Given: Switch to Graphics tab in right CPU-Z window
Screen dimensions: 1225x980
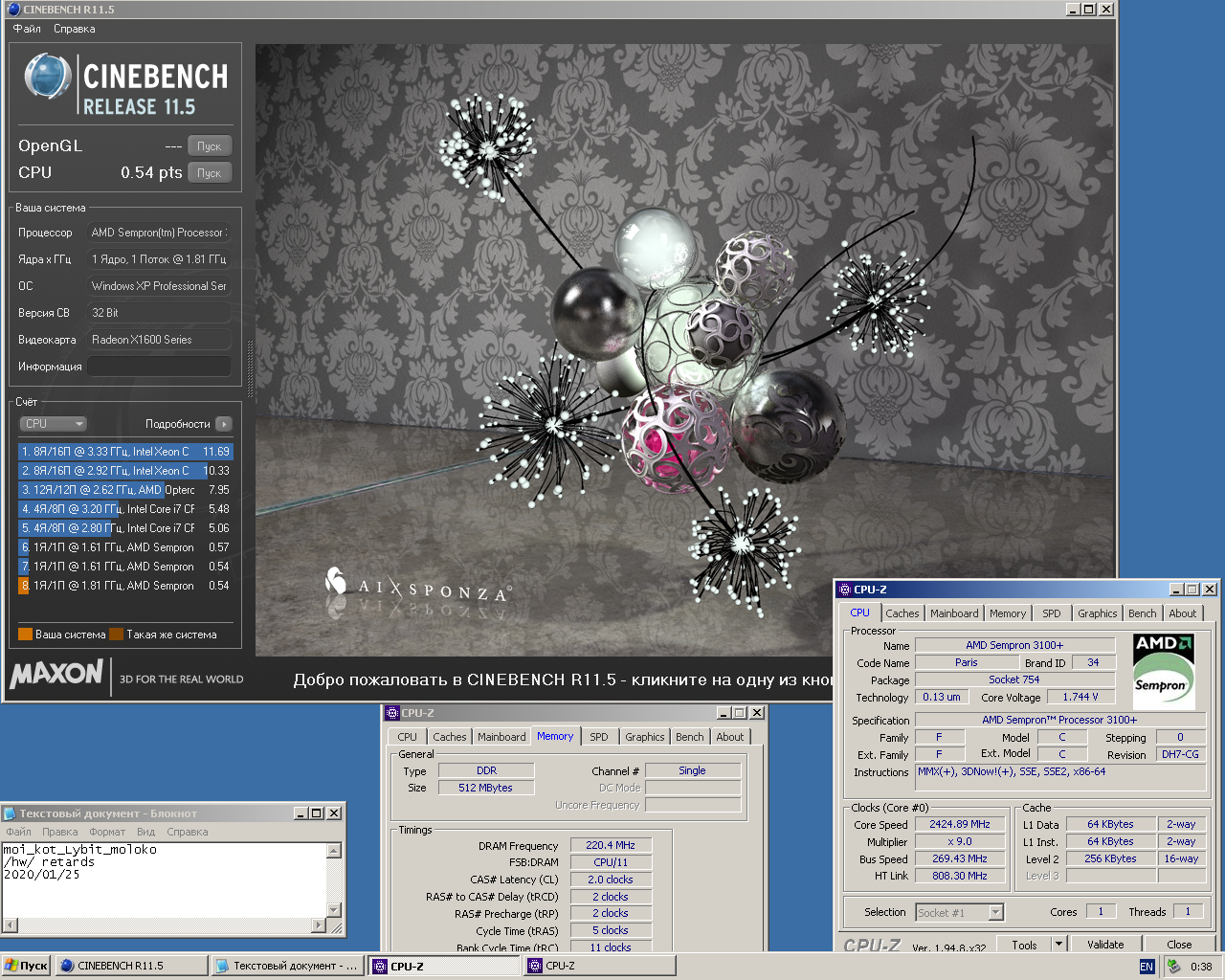Looking at the screenshot, I should click(1097, 613).
